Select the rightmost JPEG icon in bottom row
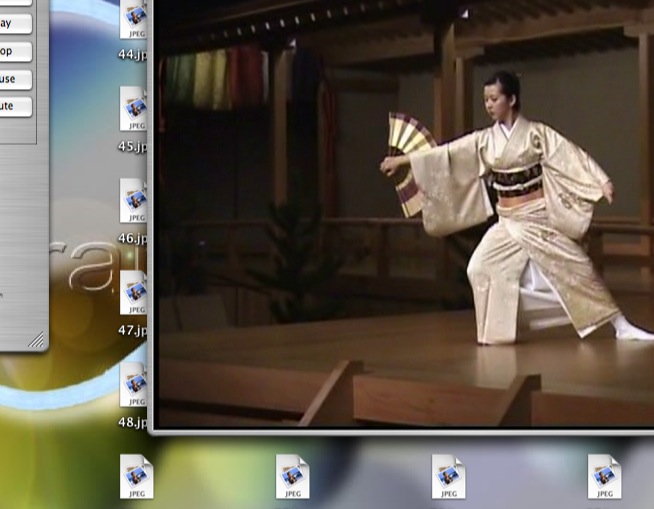654x509 pixels. coord(604,476)
